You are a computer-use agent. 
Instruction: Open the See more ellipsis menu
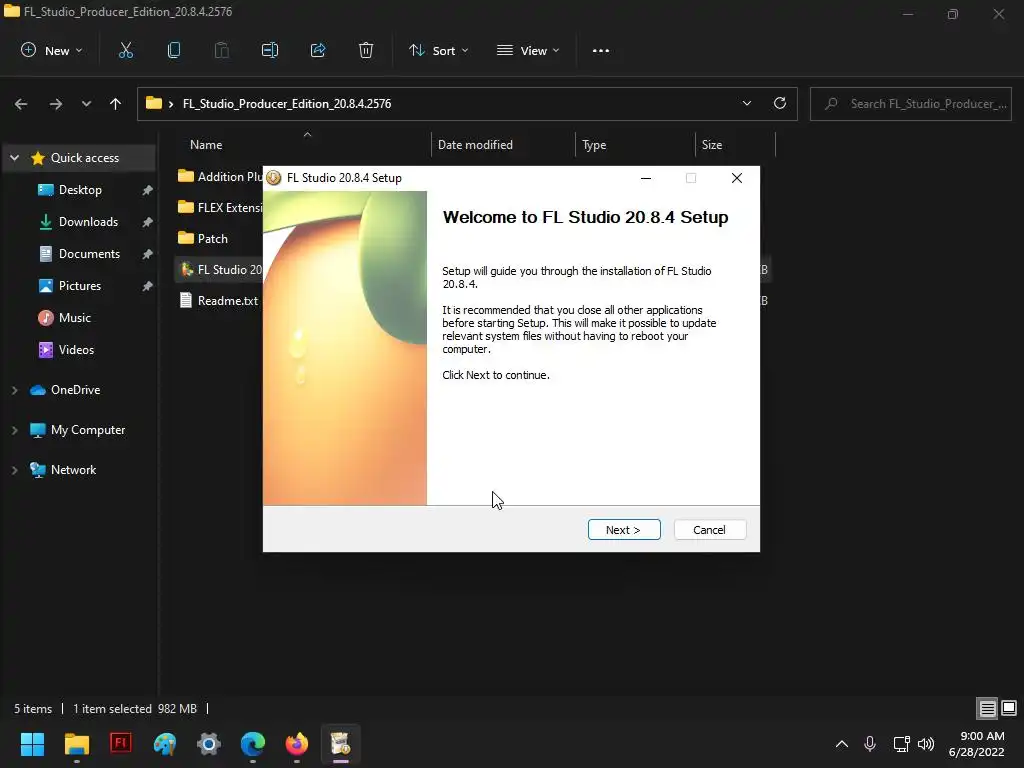click(x=601, y=51)
